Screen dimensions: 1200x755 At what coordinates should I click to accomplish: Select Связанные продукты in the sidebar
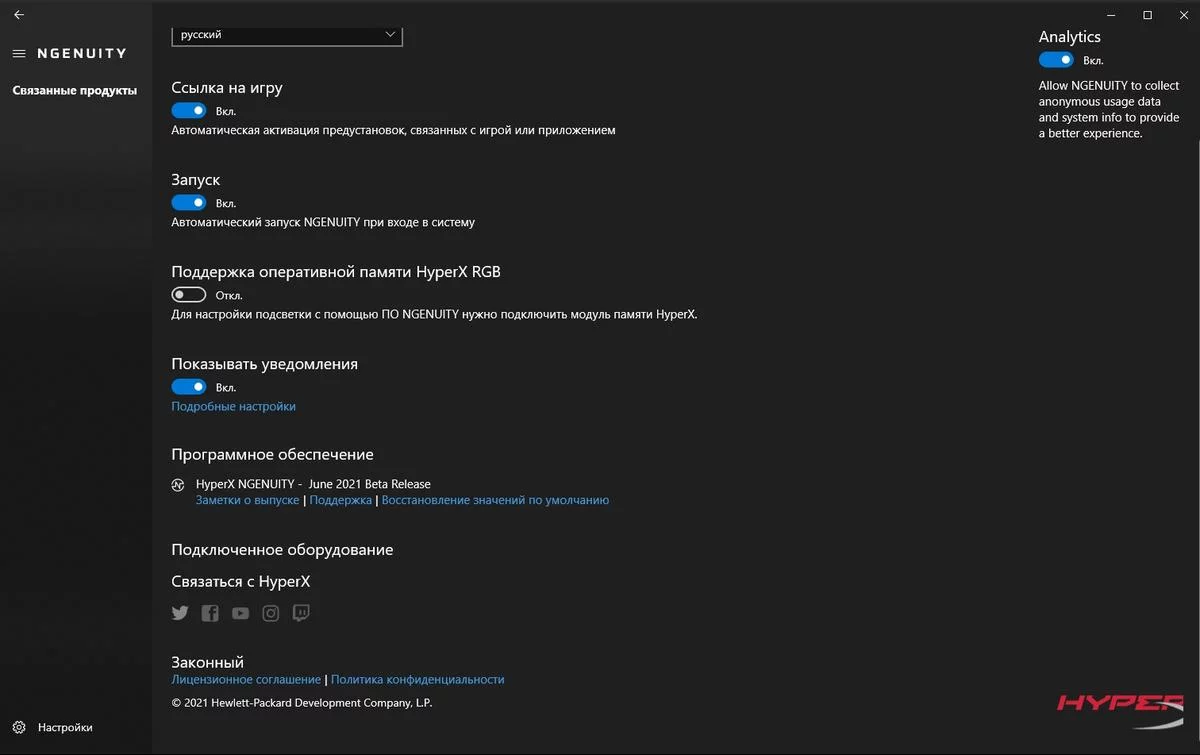pos(75,91)
